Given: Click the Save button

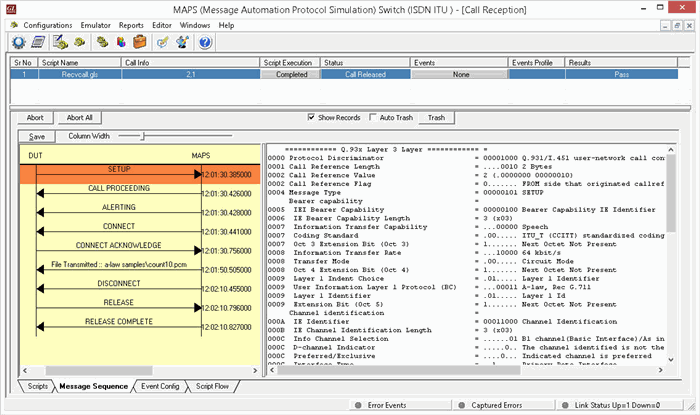Looking at the screenshot, I should point(37,137).
